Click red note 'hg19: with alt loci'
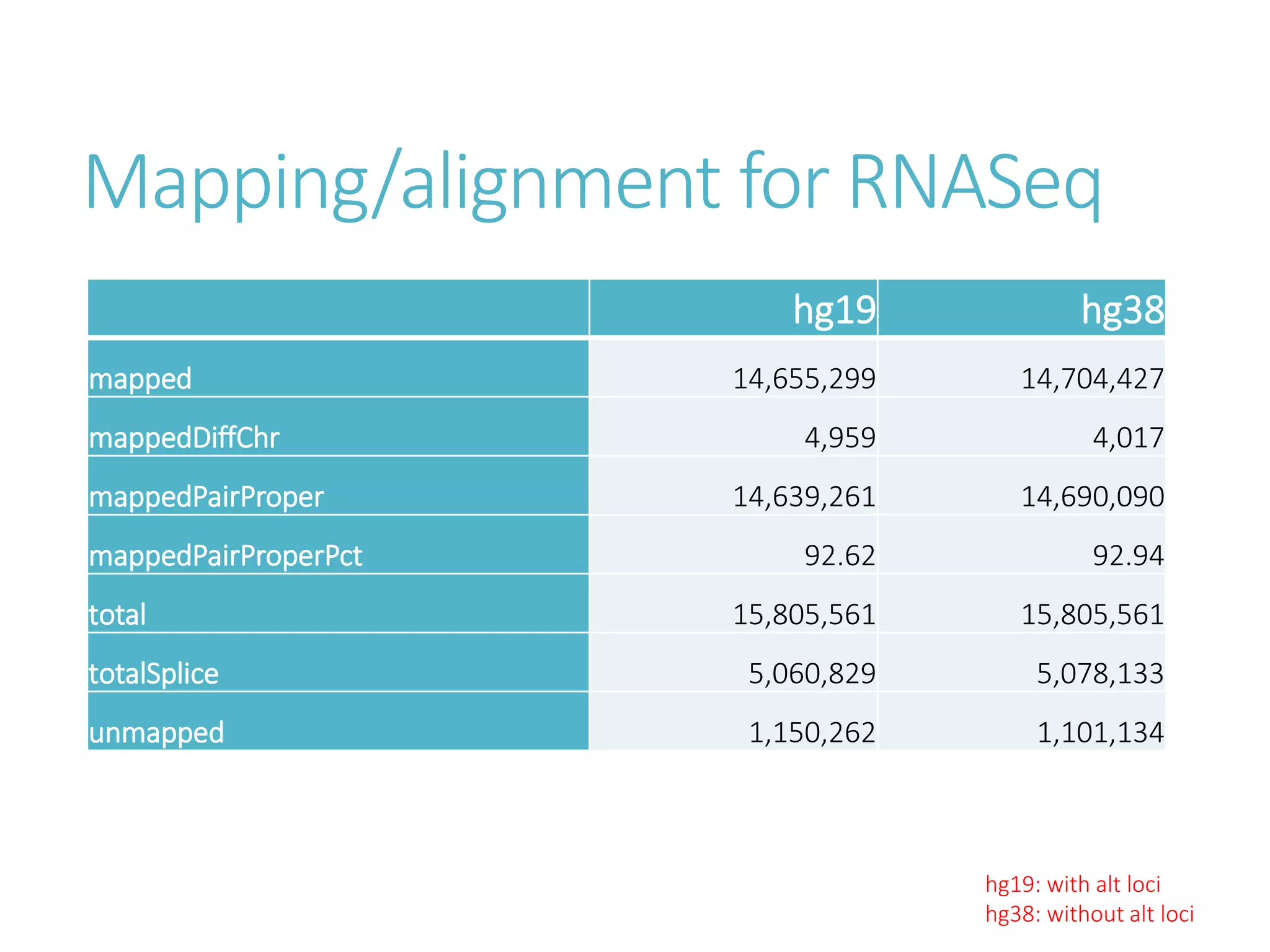Screen dimensions: 1270x952 click(1073, 884)
